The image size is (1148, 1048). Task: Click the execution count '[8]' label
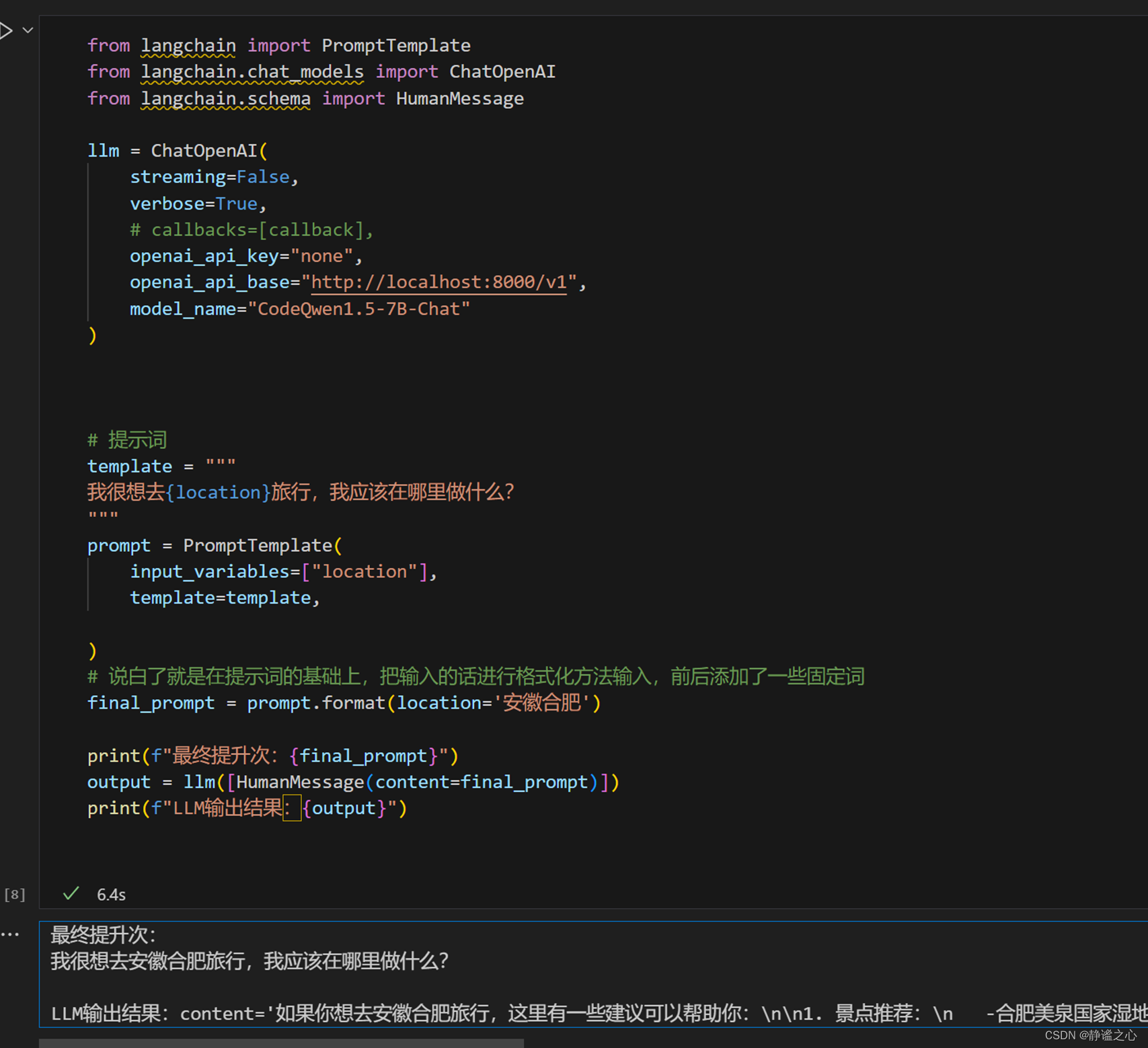tap(15, 895)
